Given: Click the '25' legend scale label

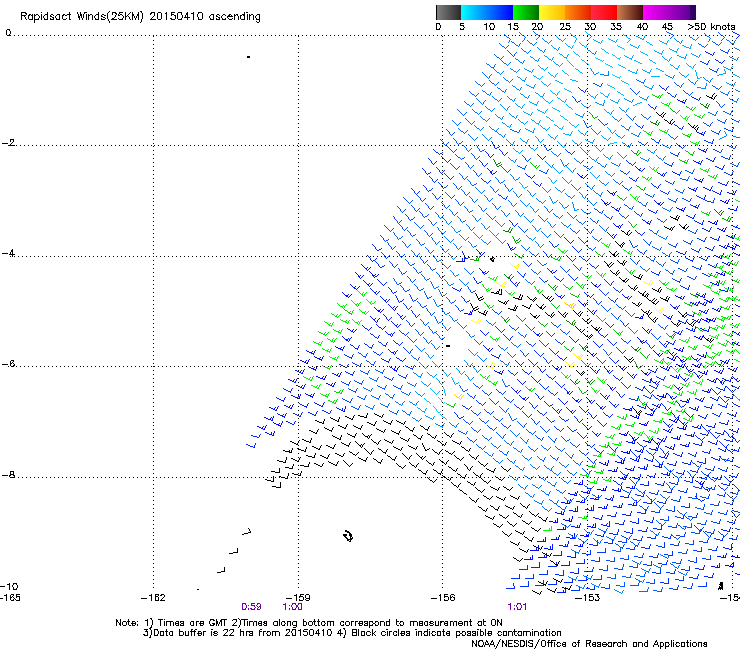Looking at the screenshot, I should pos(565,27).
